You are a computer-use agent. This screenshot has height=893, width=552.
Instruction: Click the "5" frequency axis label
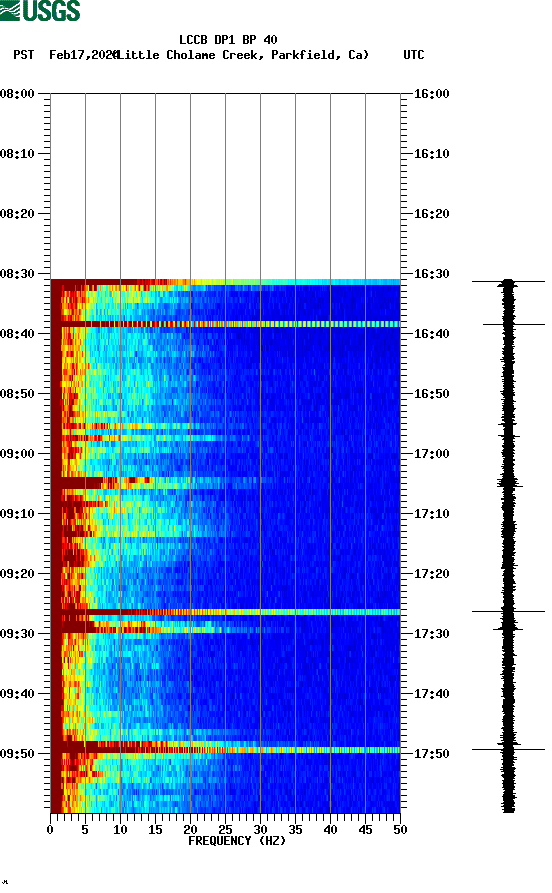tap(85, 830)
